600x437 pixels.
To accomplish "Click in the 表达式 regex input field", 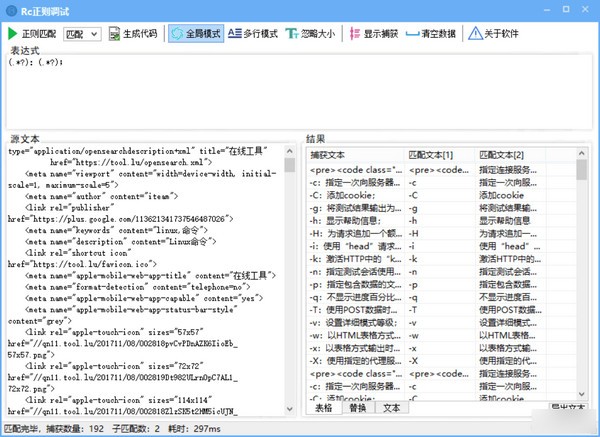I will (x=300, y=90).
